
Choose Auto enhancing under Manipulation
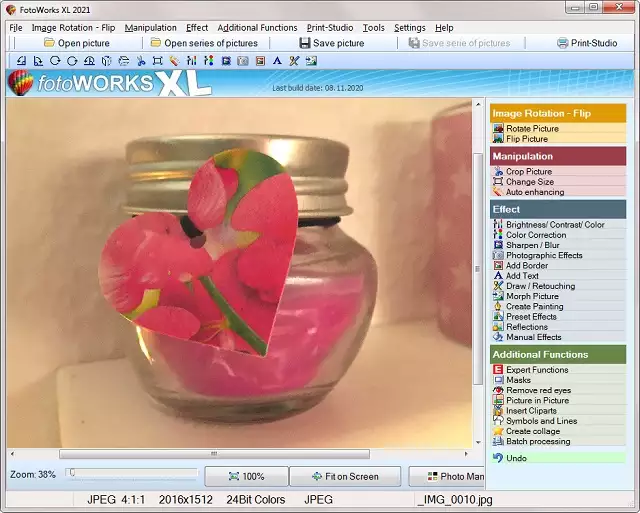[535, 192]
